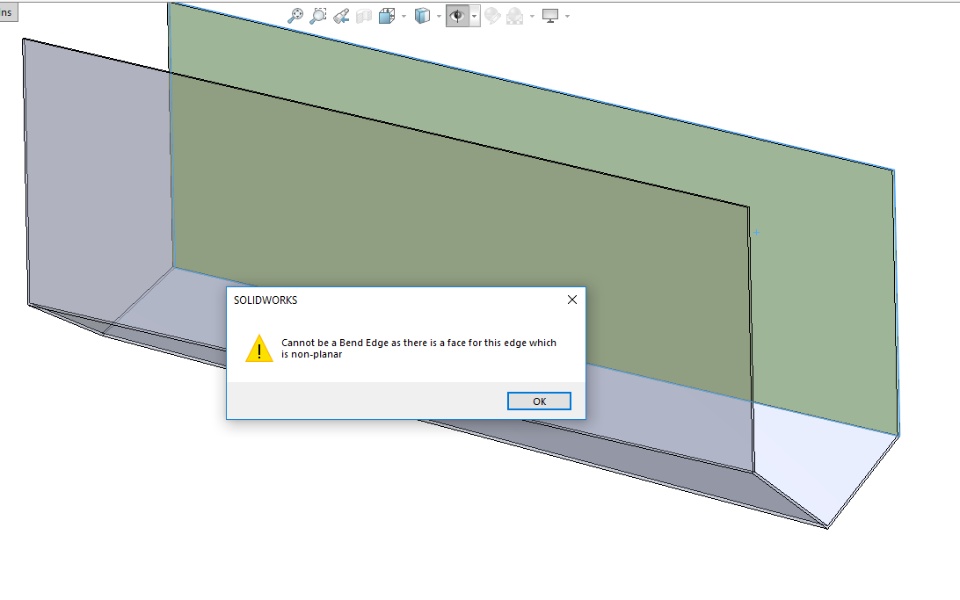Click the Edit Appearance sphere icon

492,16
